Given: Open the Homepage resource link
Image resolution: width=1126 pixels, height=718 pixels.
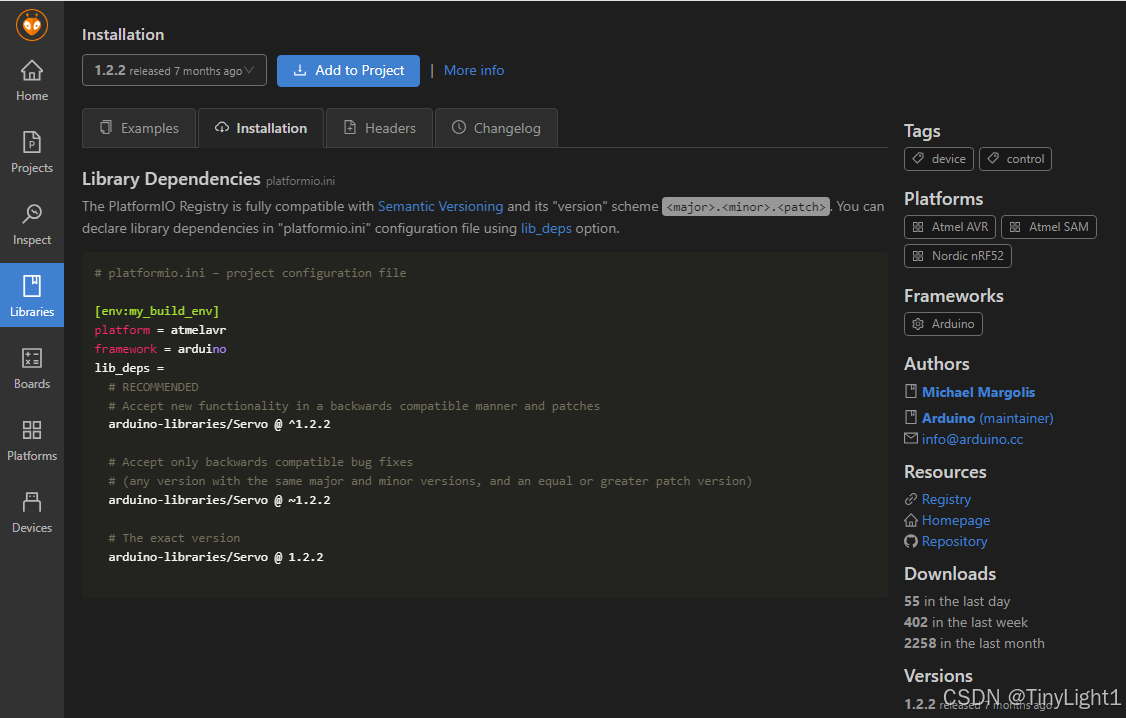Looking at the screenshot, I should click(x=956, y=520).
